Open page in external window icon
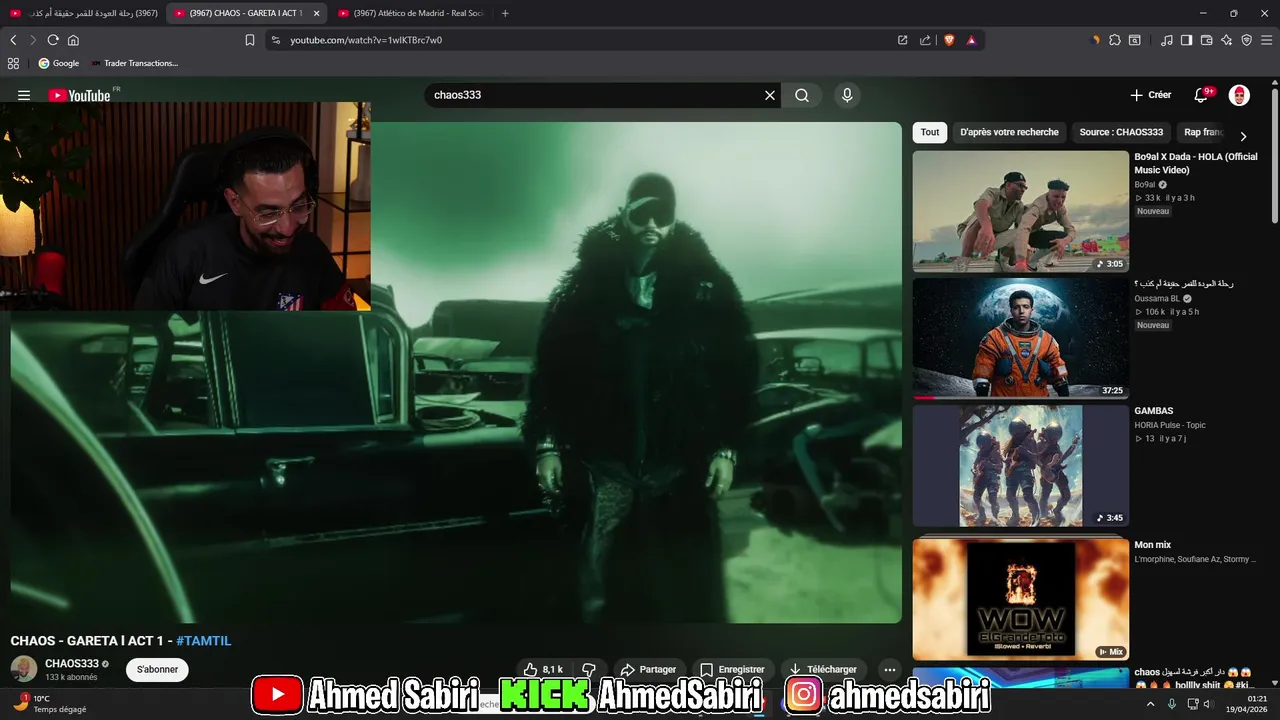 [902, 40]
